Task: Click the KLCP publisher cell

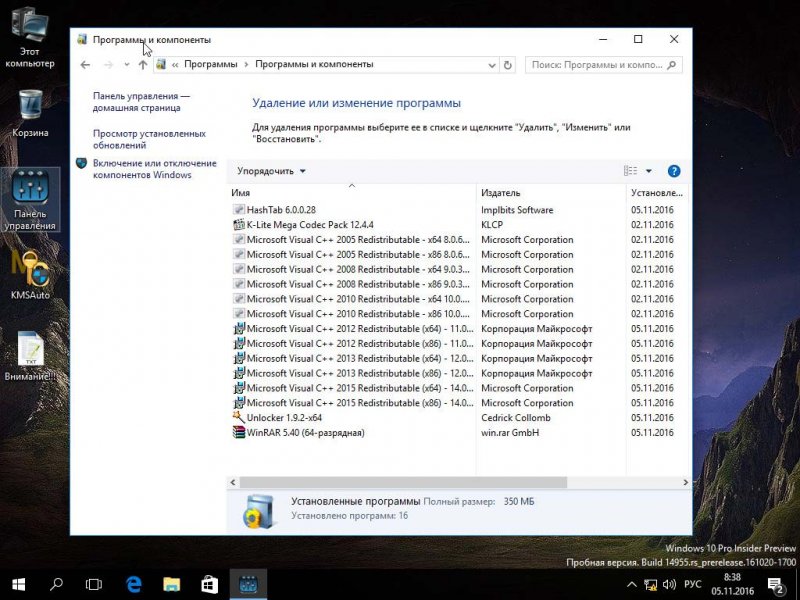Action: pyautogui.click(x=492, y=224)
